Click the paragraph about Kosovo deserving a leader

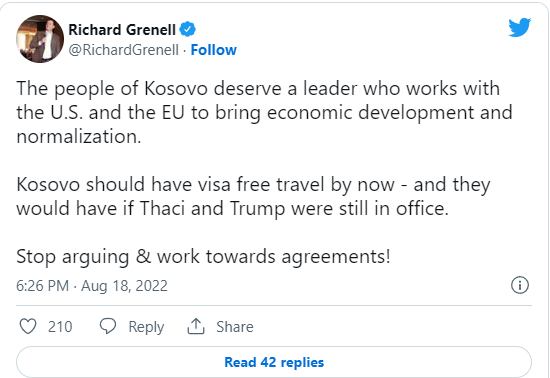(x=264, y=112)
